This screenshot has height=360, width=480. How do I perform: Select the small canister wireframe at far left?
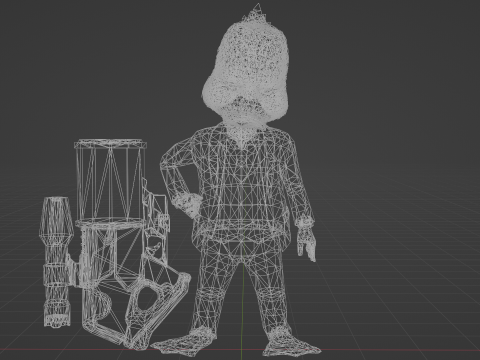point(57,262)
